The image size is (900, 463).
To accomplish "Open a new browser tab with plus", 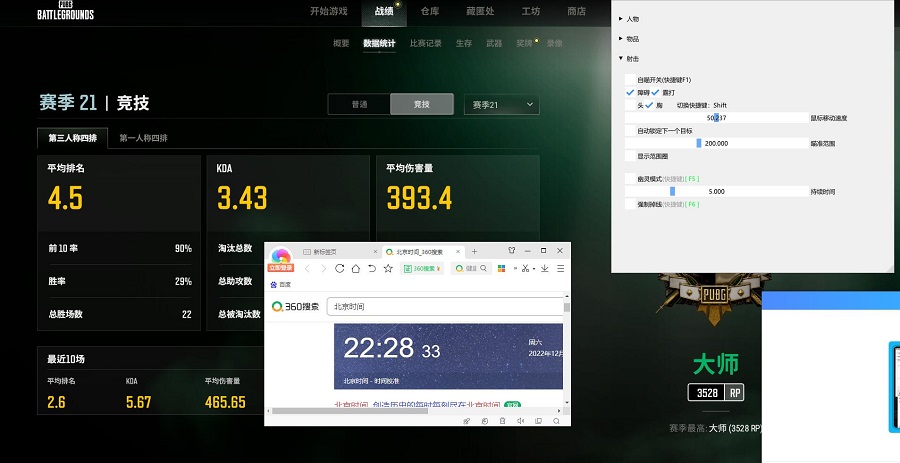I will (474, 251).
